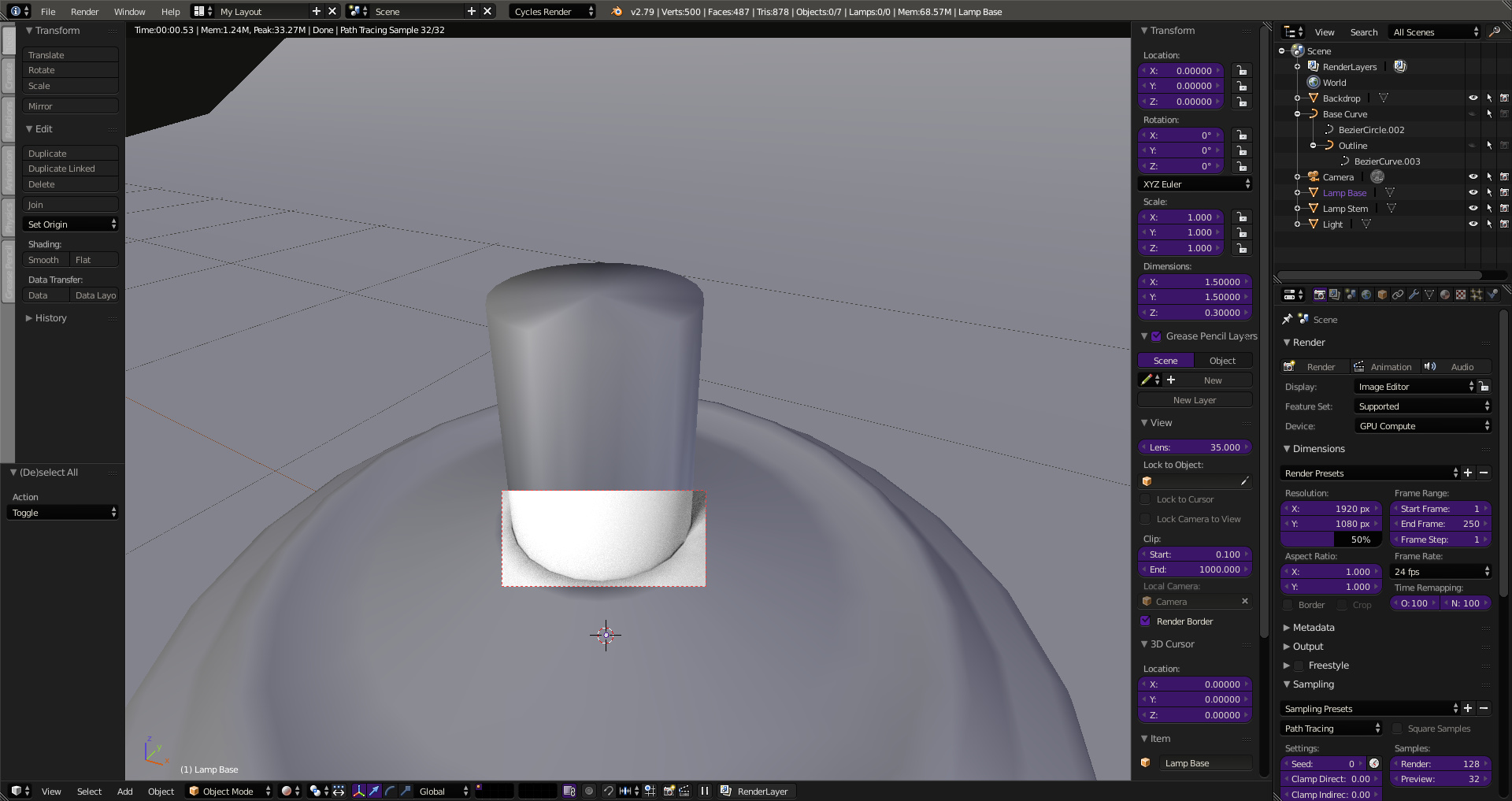This screenshot has width=1512, height=801.
Task: Open the Object properties tab (cube icon)
Action: coord(1382,295)
